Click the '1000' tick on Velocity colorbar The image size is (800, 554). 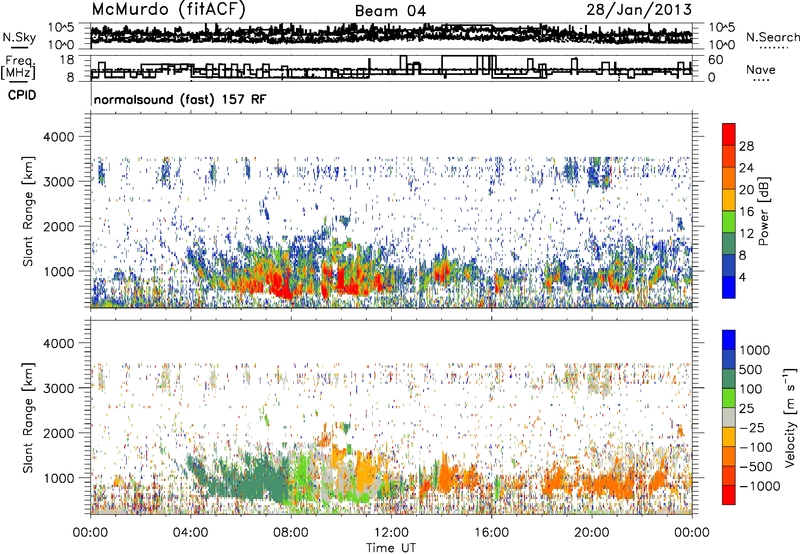click(x=755, y=350)
